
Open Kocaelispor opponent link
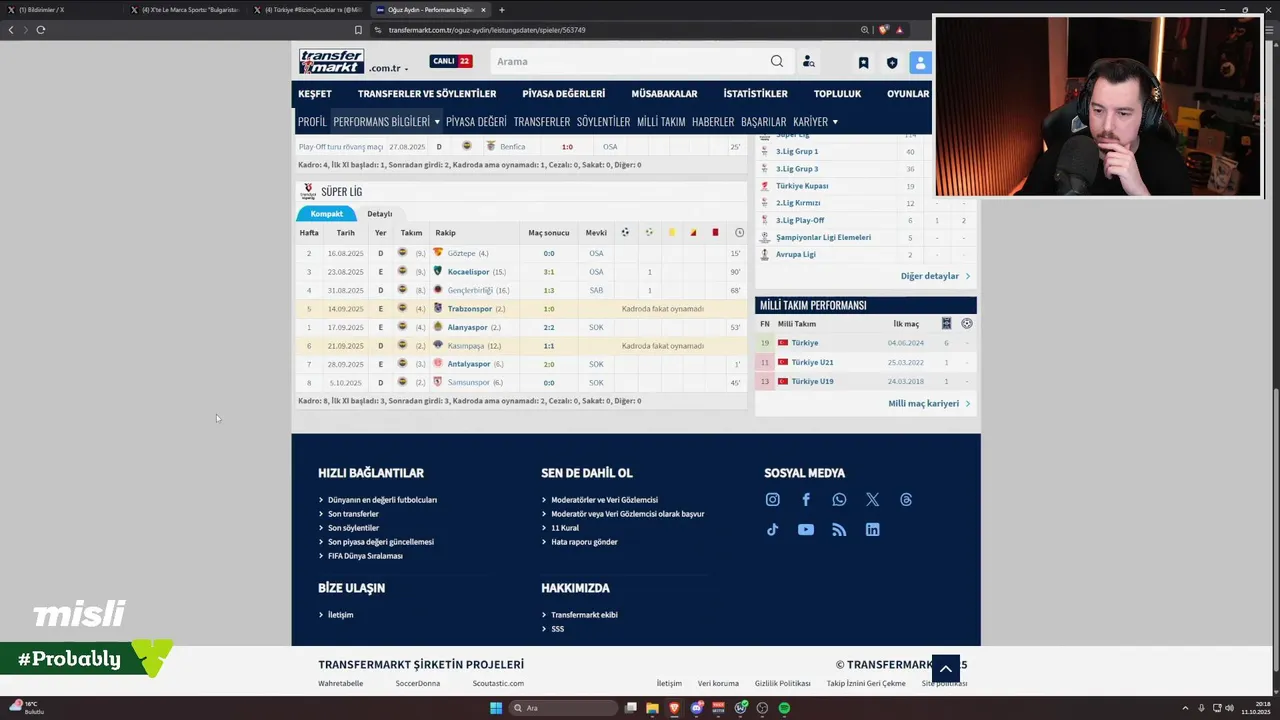coord(468,272)
